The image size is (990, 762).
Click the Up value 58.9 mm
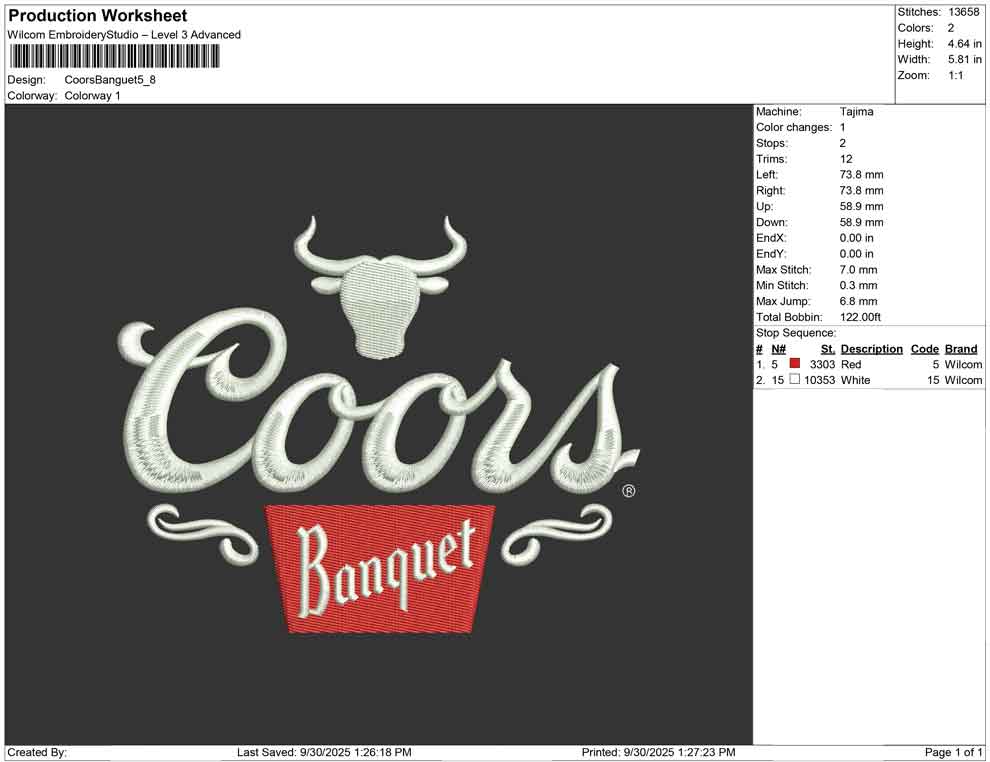(x=861, y=206)
